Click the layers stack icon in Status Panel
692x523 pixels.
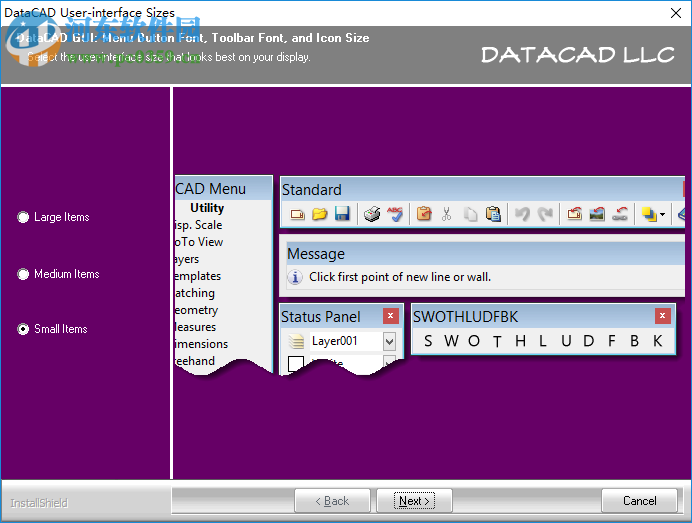[296, 342]
